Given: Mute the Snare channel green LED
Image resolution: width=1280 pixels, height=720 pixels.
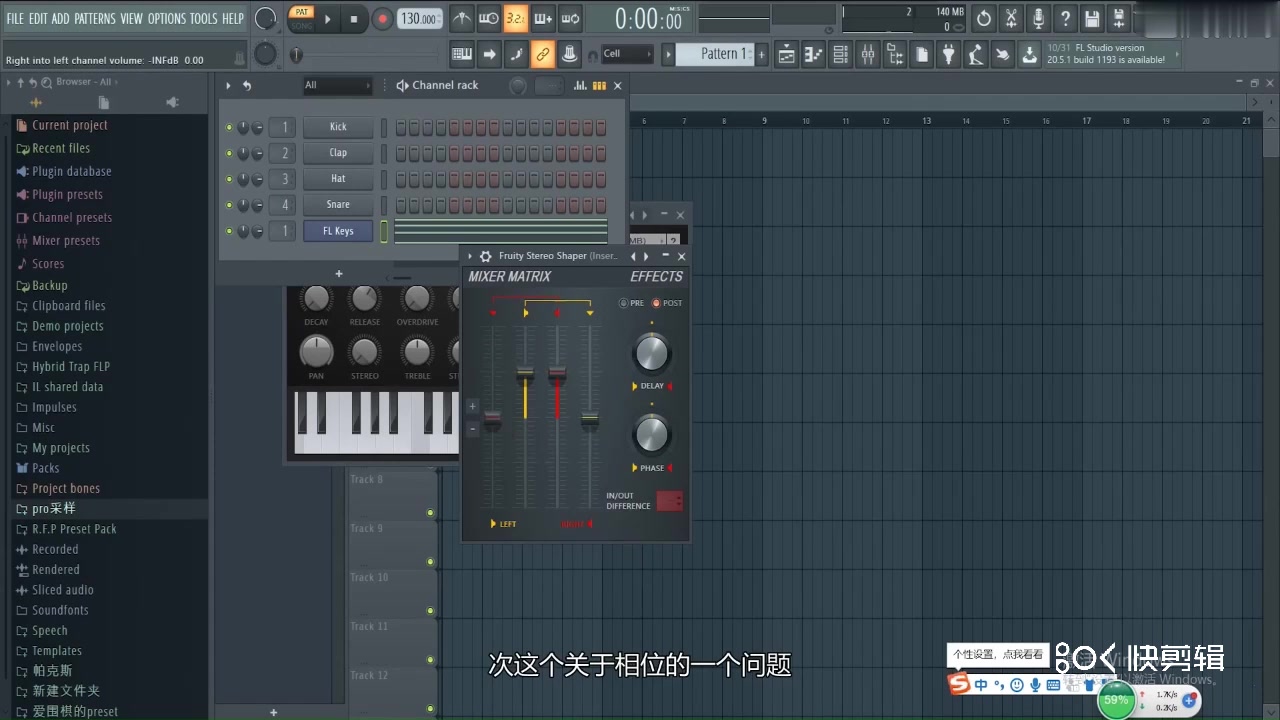Looking at the screenshot, I should pyautogui.click(x=229, y=205).
